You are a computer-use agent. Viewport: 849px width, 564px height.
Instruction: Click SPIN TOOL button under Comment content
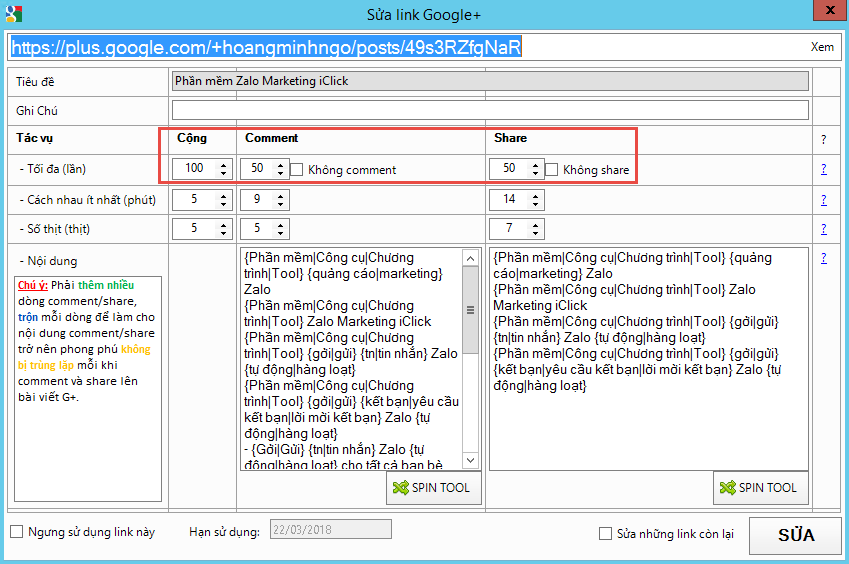pos(434,488)
